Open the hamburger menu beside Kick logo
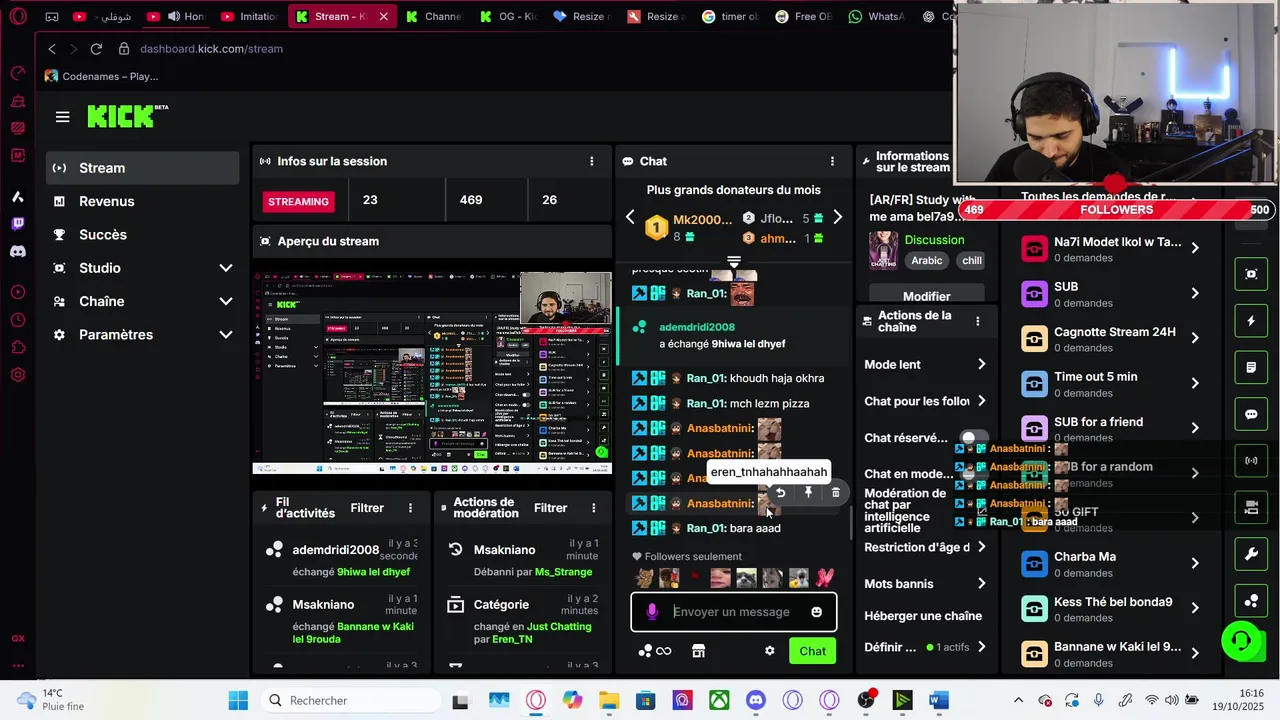Image resolution: width=1280 pixels, height=720 pixels. (62, 117)
